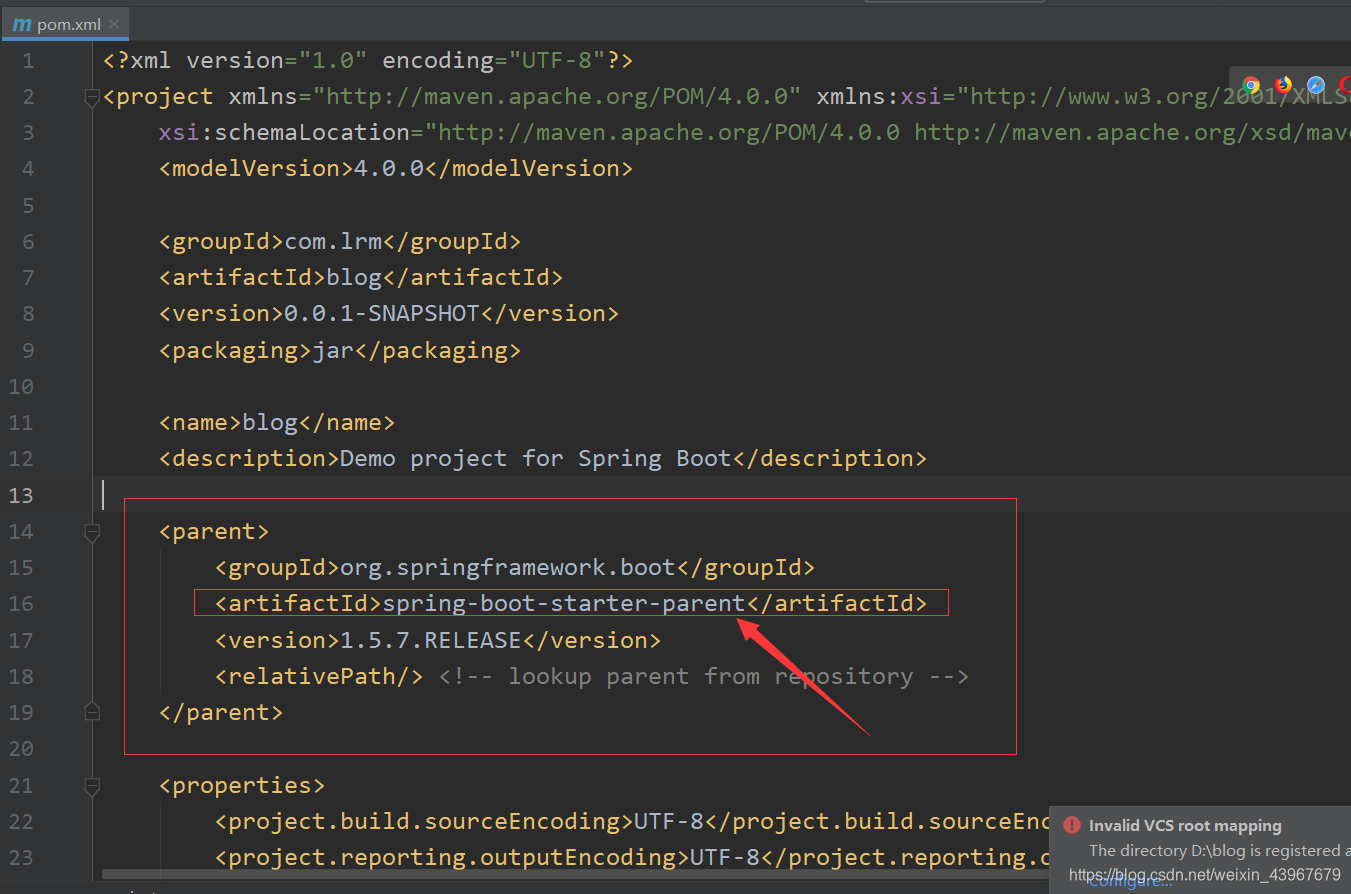Image resolution: width=1351 pixels, height=894 pixels.
Task: Click the opening parent tag on line 14
Action: [x=214, y=531]
